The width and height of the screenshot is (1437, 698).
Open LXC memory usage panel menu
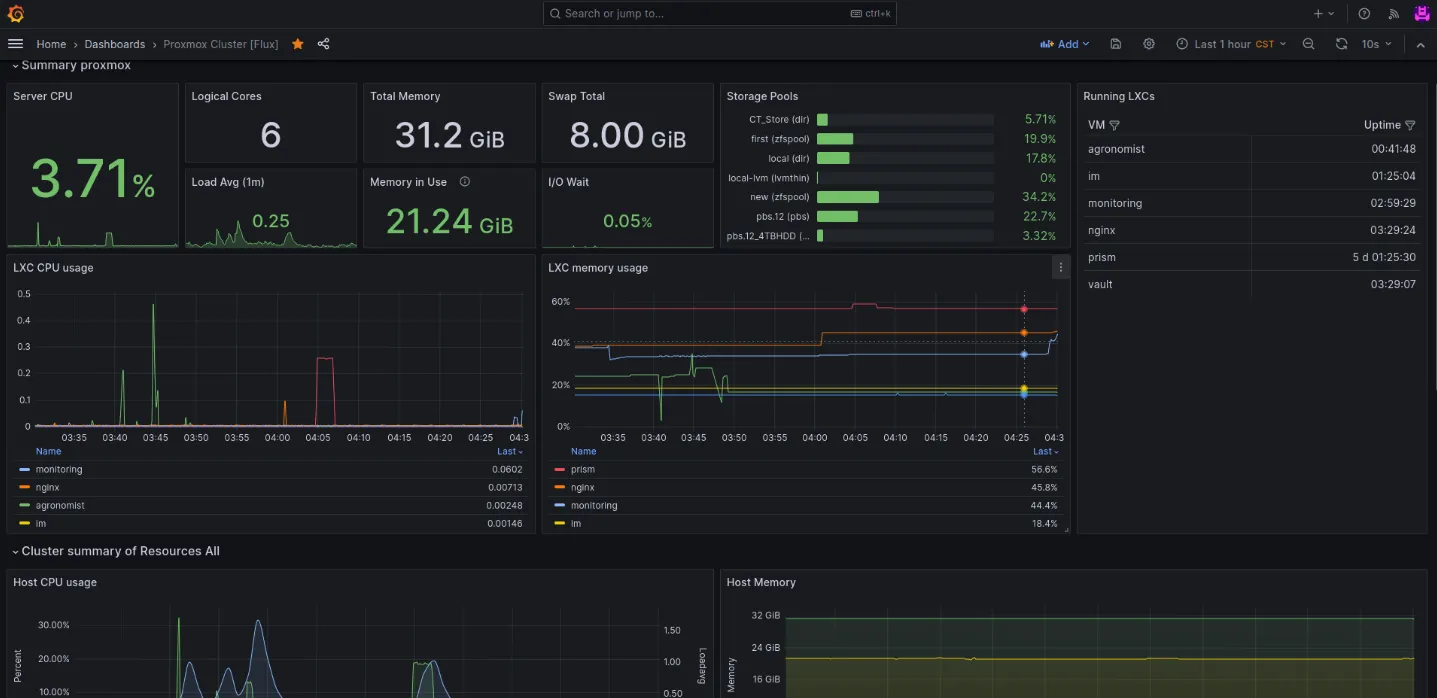tap(1061, 267)
